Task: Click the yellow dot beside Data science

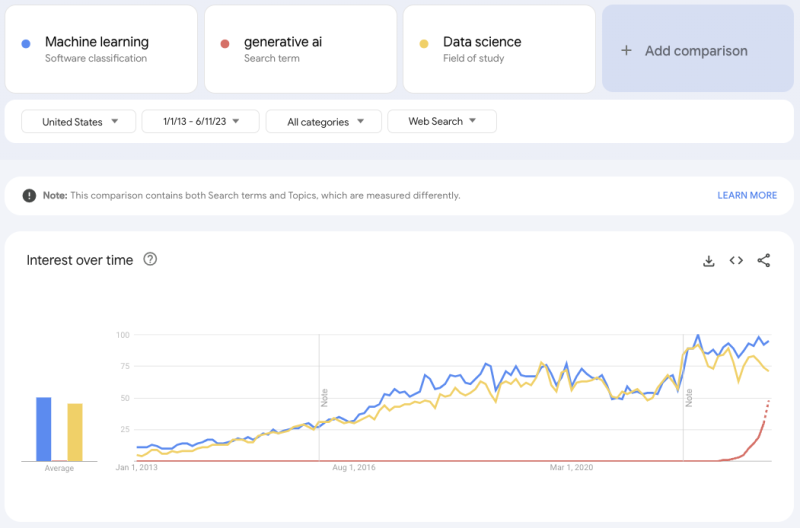Action: pyautogui.click(x=424, y=43)
